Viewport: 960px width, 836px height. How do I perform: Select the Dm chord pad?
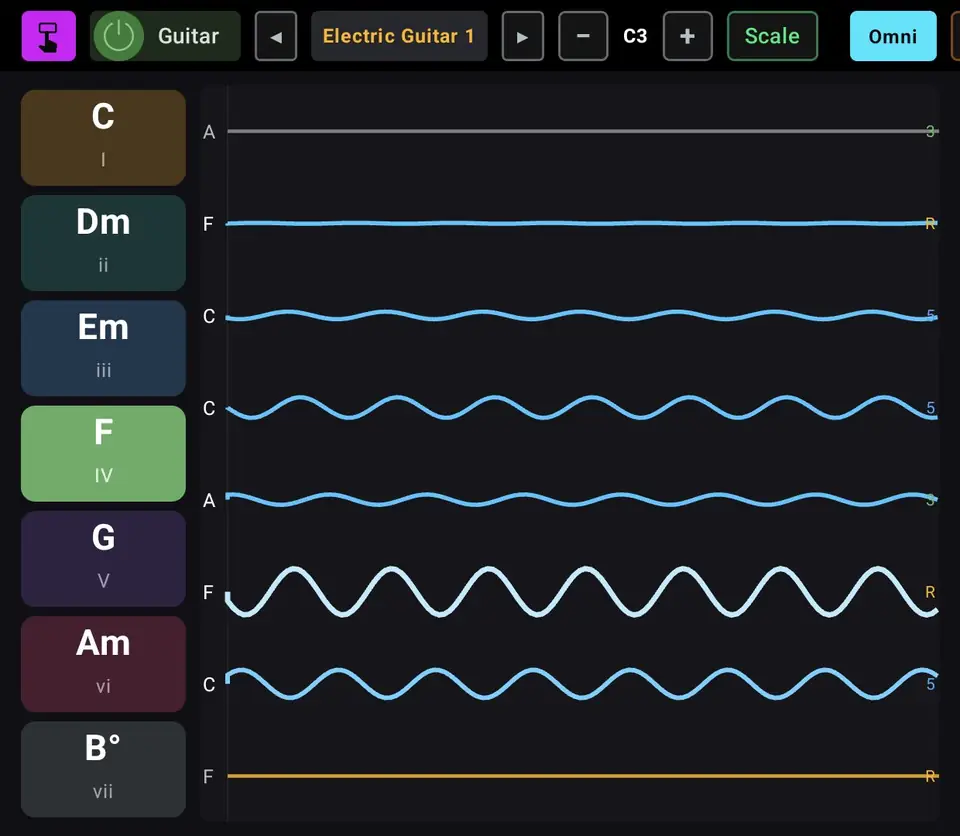click(x=103, y=243)
